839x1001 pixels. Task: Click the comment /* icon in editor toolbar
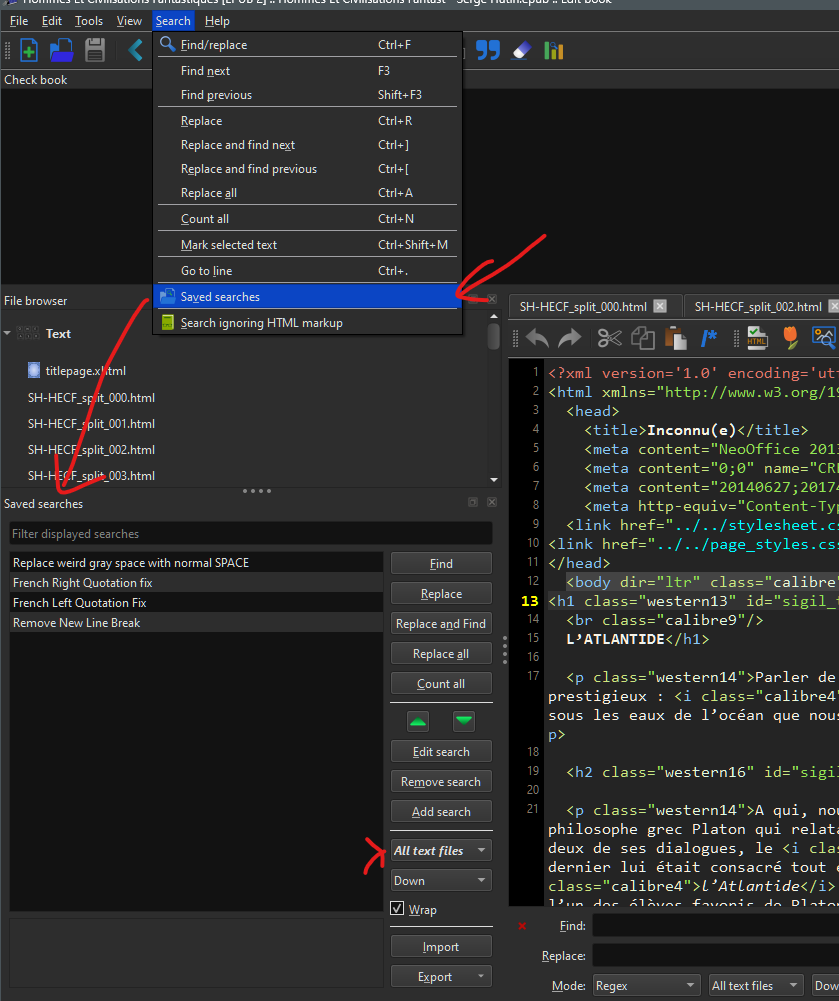[709, 338]
